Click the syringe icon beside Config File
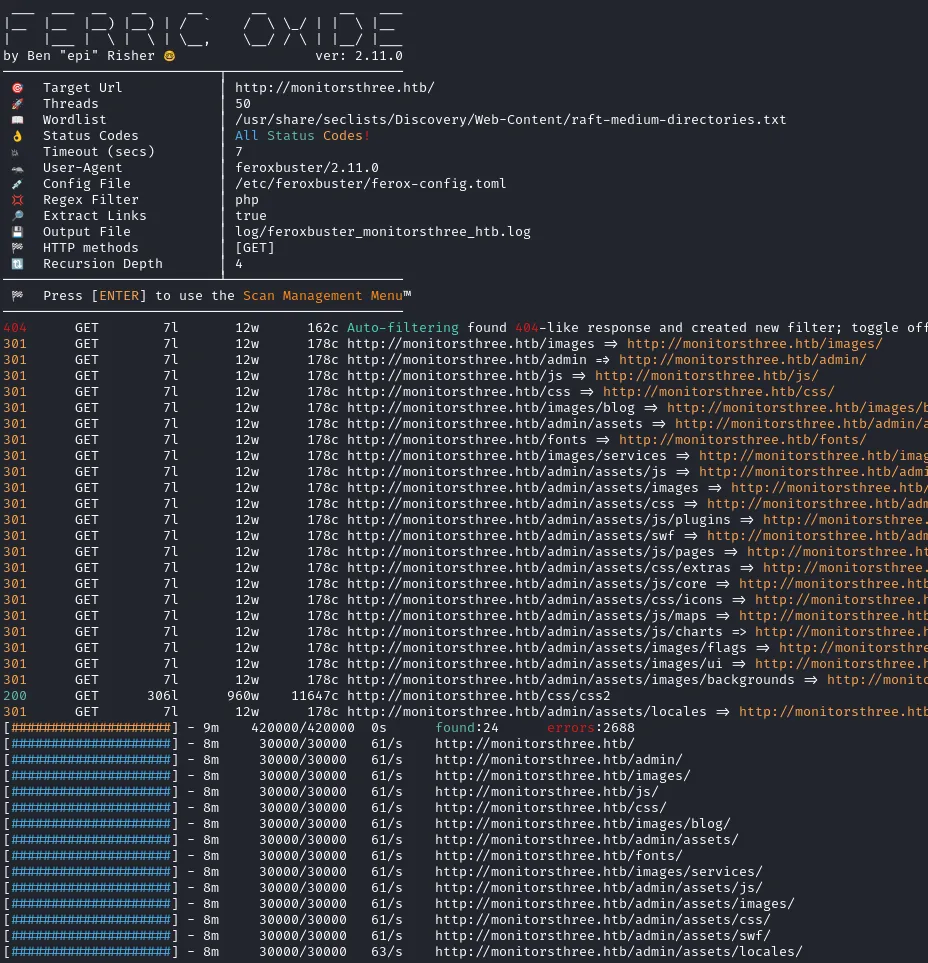The height and width of the screenshot is (963, 928). pos(17,184)
